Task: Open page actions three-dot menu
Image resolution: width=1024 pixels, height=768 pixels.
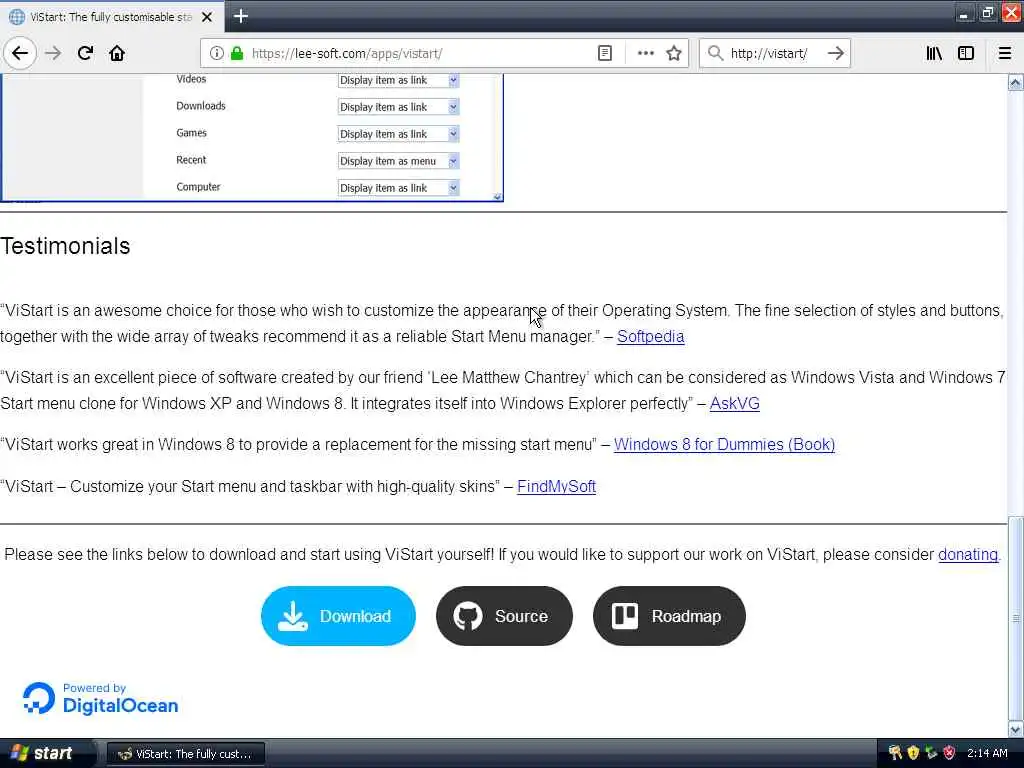Action: (x=645, y=53)
